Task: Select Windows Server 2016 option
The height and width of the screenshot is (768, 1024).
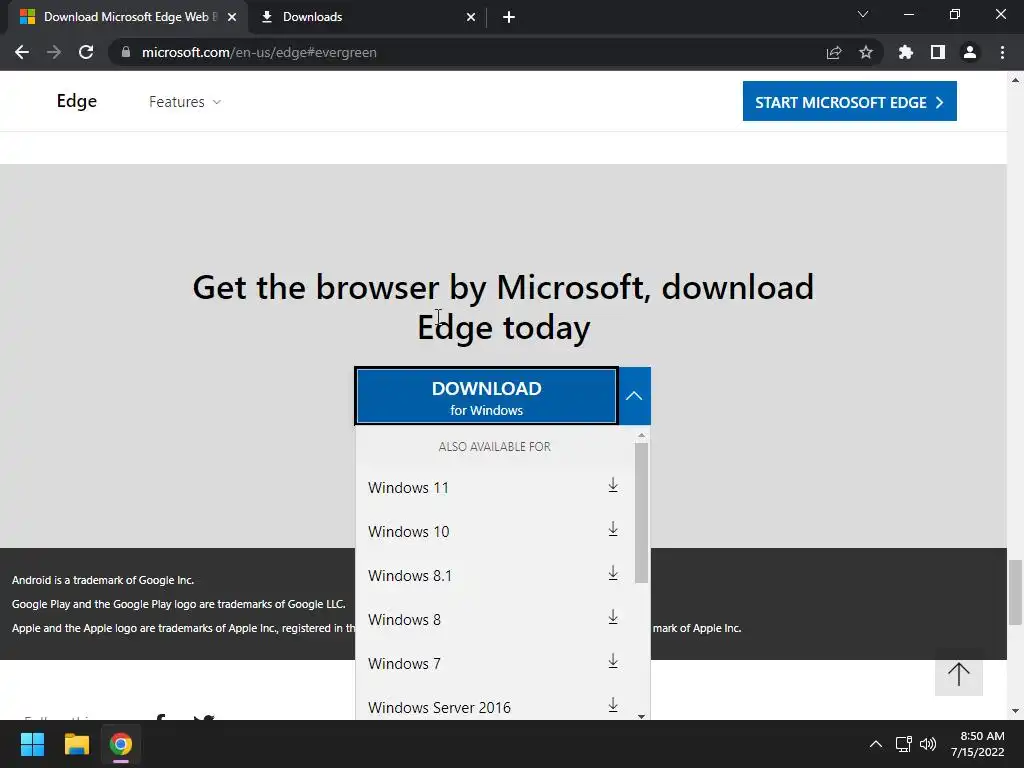Action: (x=494, y=705)
